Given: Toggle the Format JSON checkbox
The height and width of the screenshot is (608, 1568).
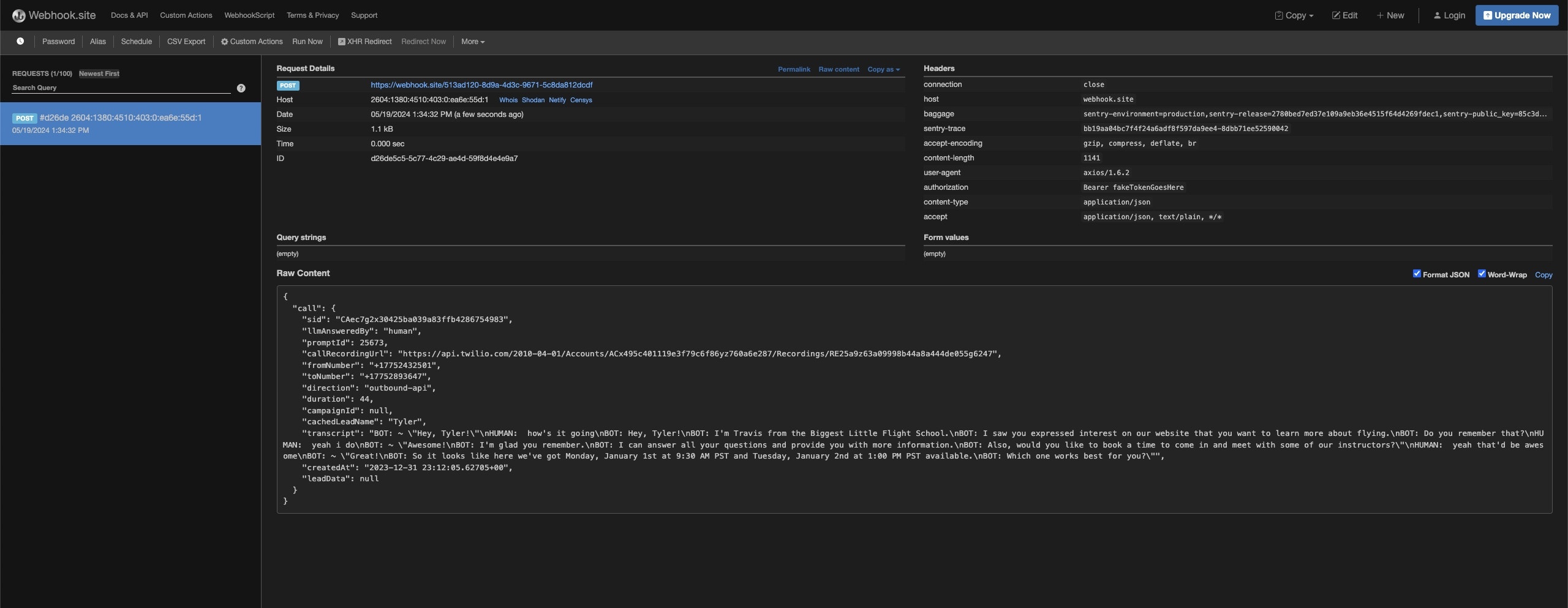Looking at the screenshot, I should [1417, 274].
